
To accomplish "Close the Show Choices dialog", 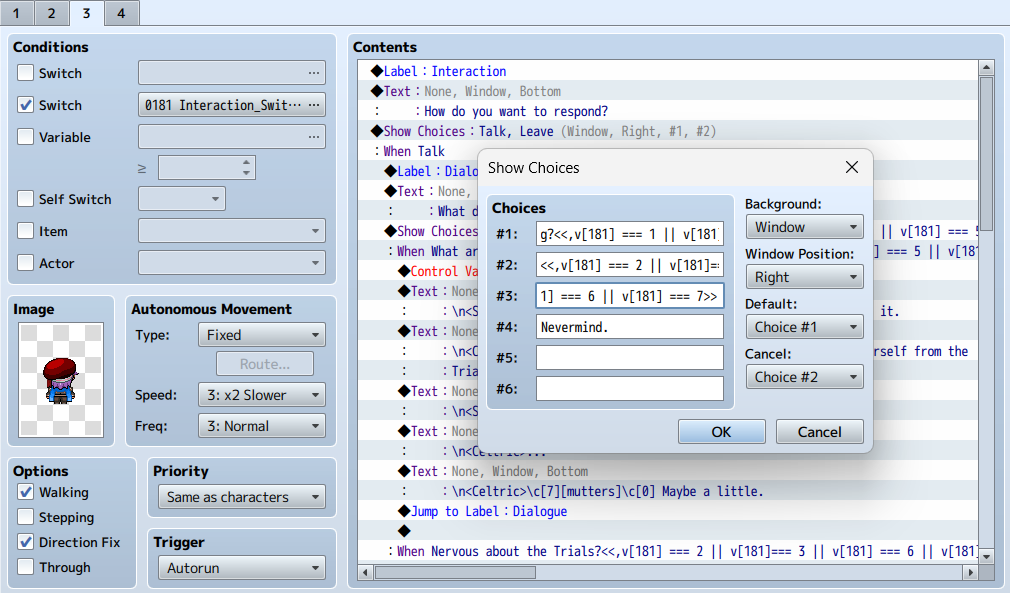I will pos(852,167).
